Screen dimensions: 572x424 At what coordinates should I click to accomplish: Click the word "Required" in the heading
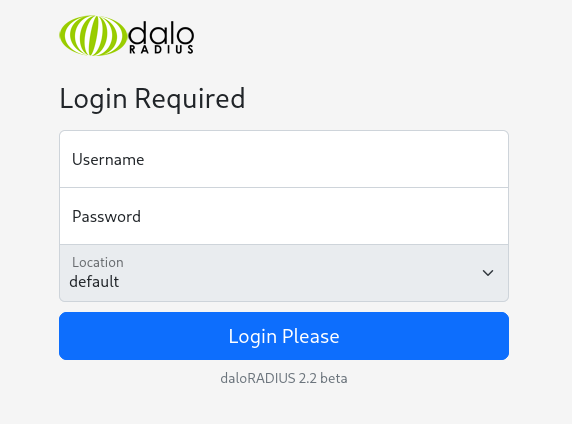pos(190,99)
